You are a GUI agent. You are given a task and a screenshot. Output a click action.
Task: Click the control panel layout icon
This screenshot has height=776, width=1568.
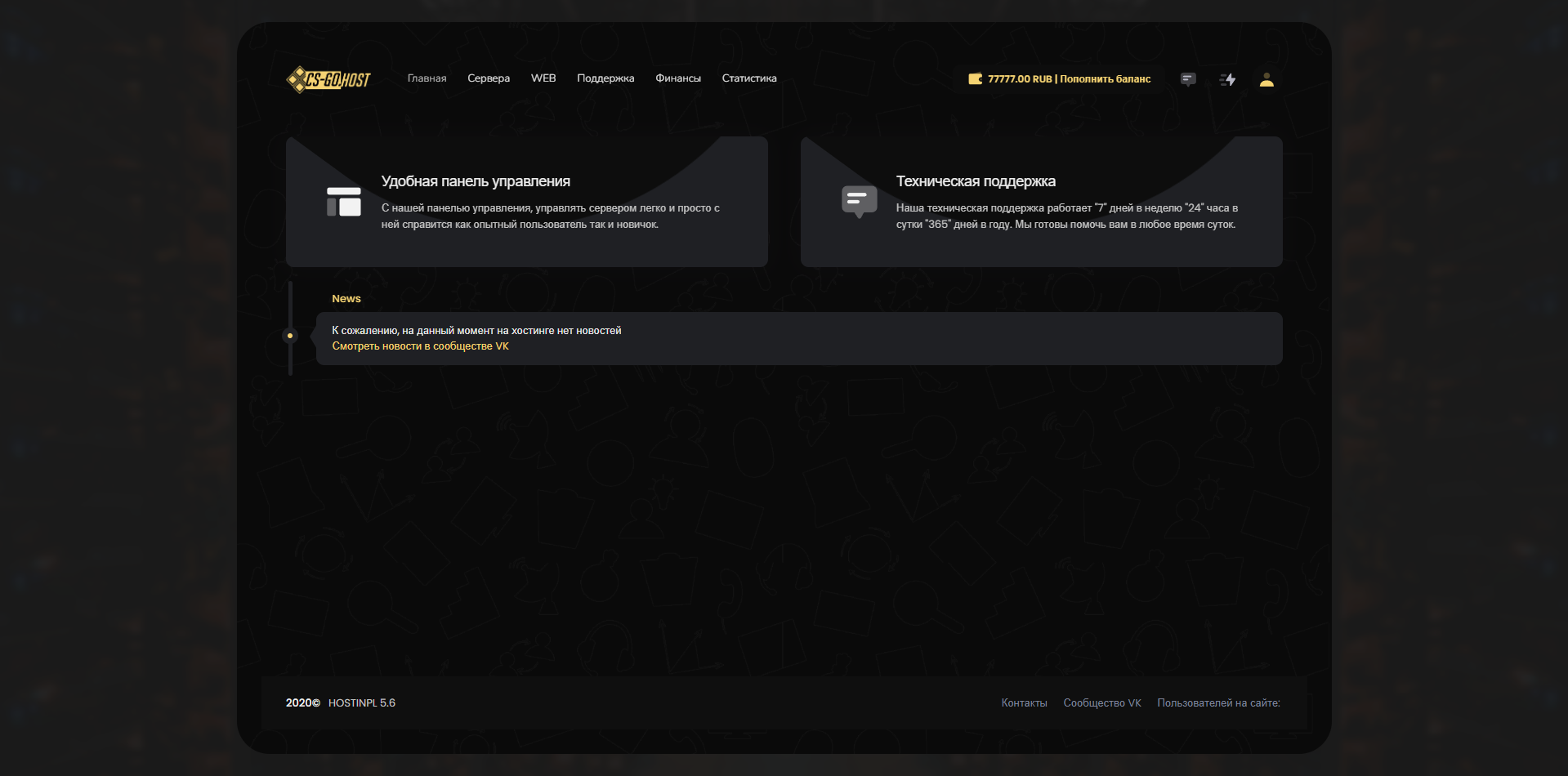pyautogui.click(x=344, y=202)
